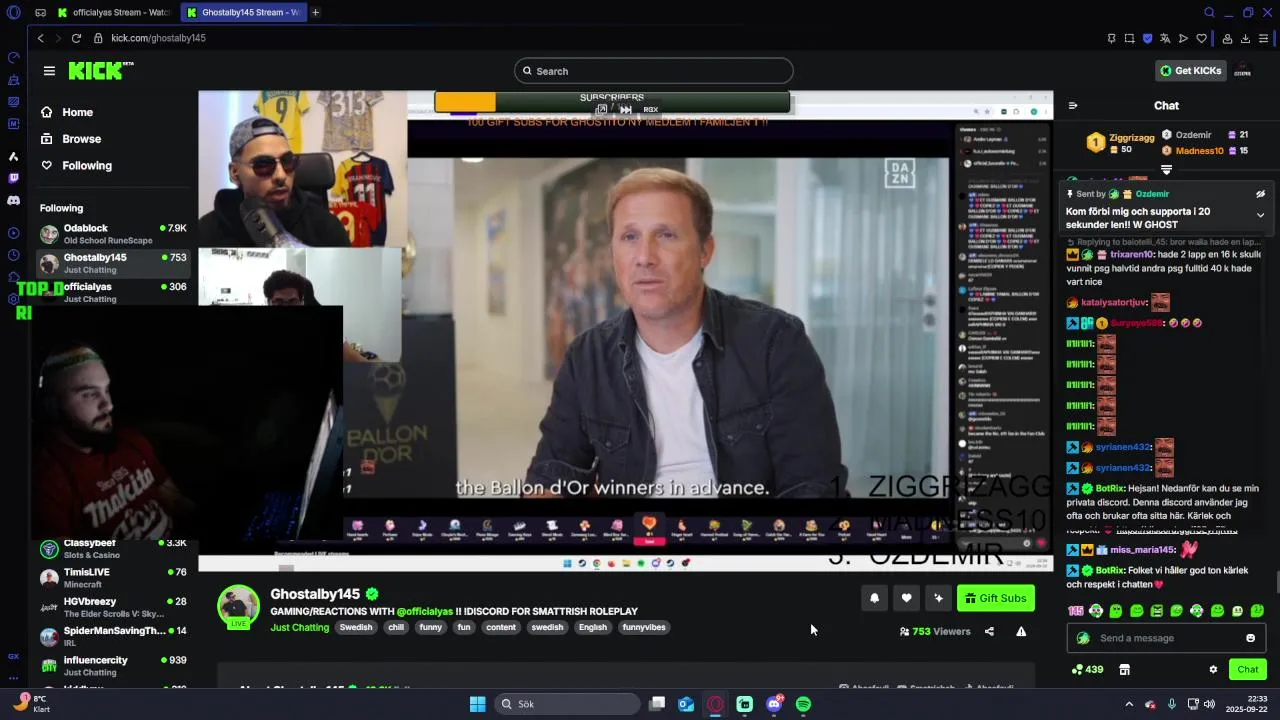Open SpiderManSavingTh... IRL channel
Viewport: 1280px width, 720px height.
pos(113,636)
